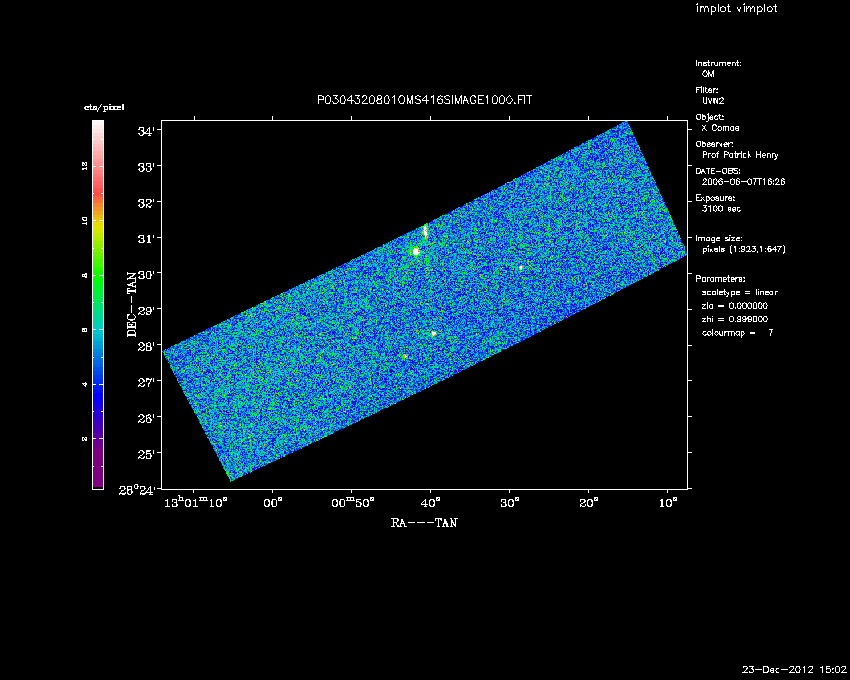Click the faint source below 28' near RA 43s
The width and height of the screenshot is (850, 680).
[x=405, y=356]
